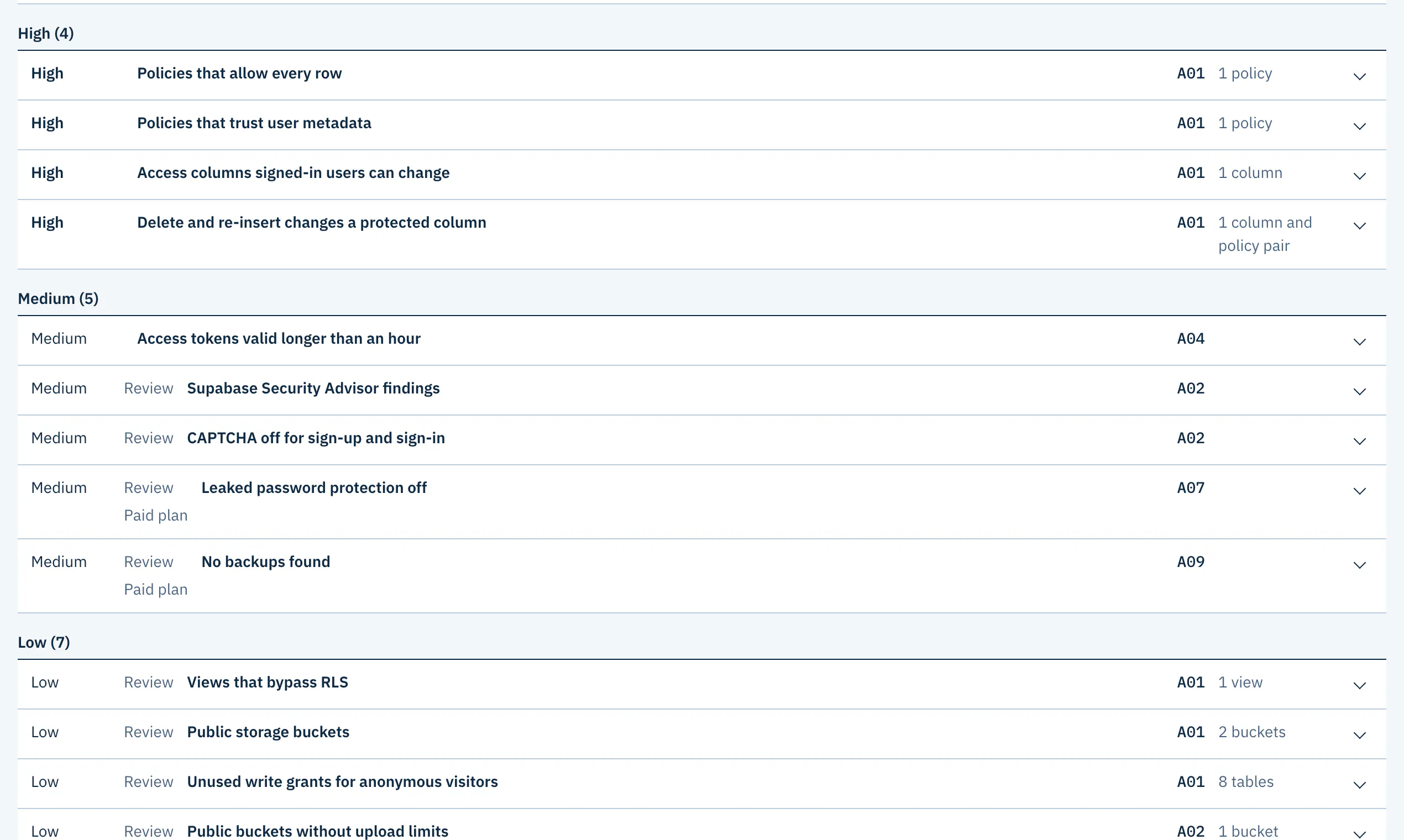Click the '8 tables' count
1404x840 pixels.
(x=1245, y=783)
